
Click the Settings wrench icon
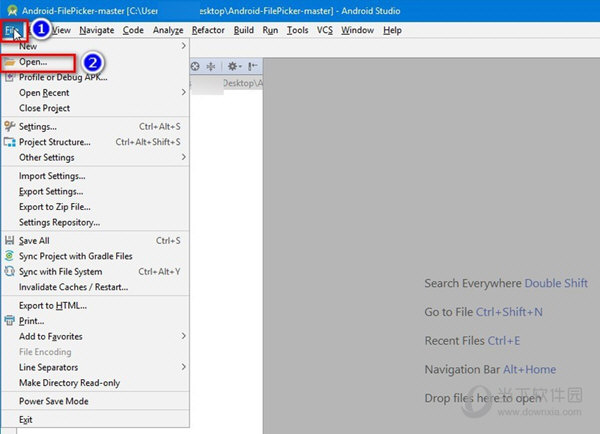tap(10, 126)
